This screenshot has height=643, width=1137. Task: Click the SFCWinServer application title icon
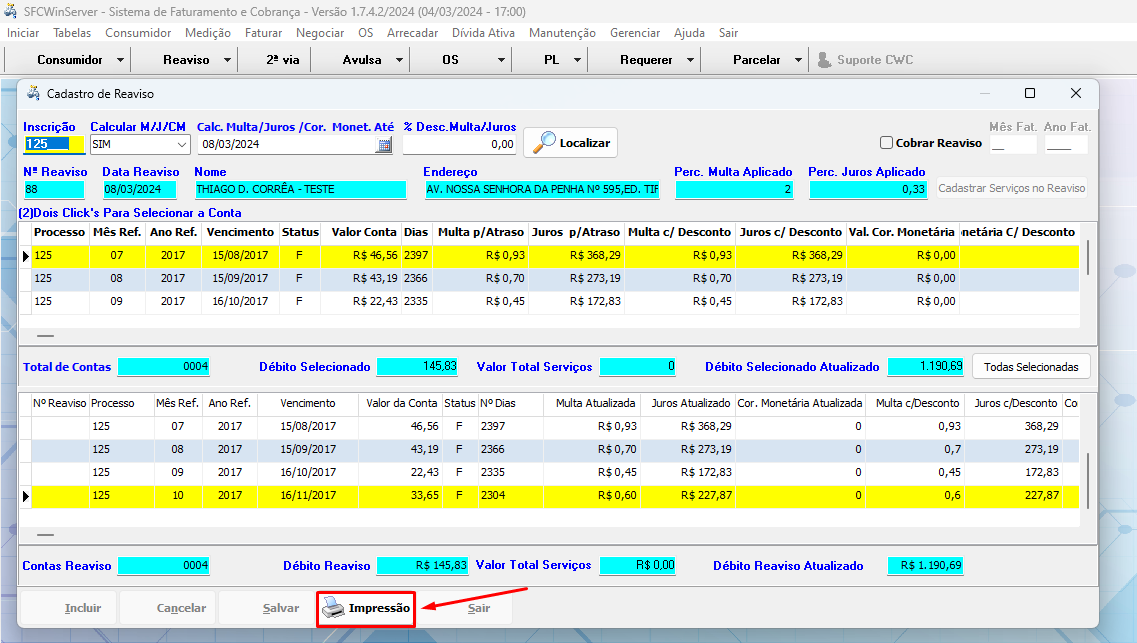coord(11,10)
